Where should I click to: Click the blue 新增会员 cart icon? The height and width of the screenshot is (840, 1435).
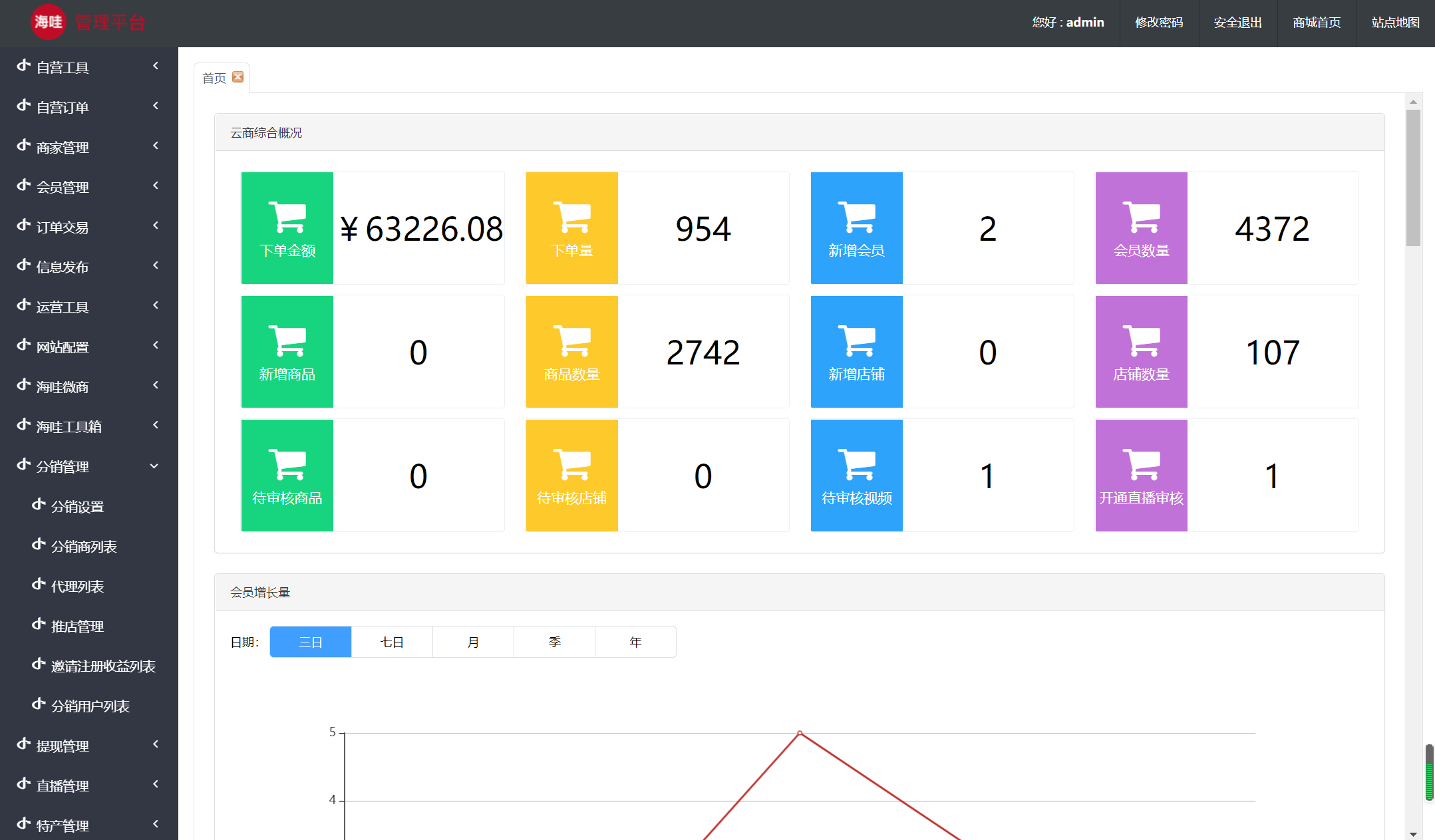[856, 217]
